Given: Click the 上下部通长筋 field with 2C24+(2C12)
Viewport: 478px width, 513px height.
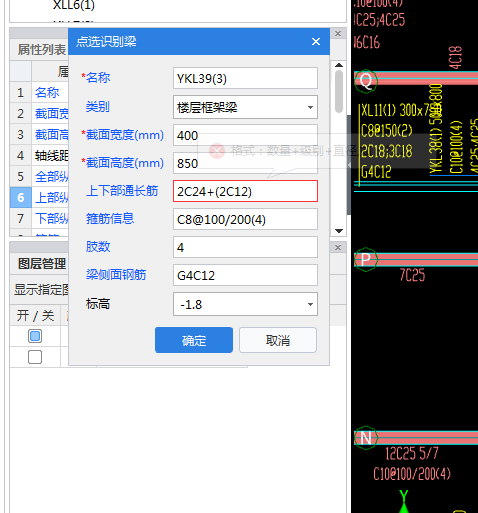Looking at the screenshot, I should 245,191.
